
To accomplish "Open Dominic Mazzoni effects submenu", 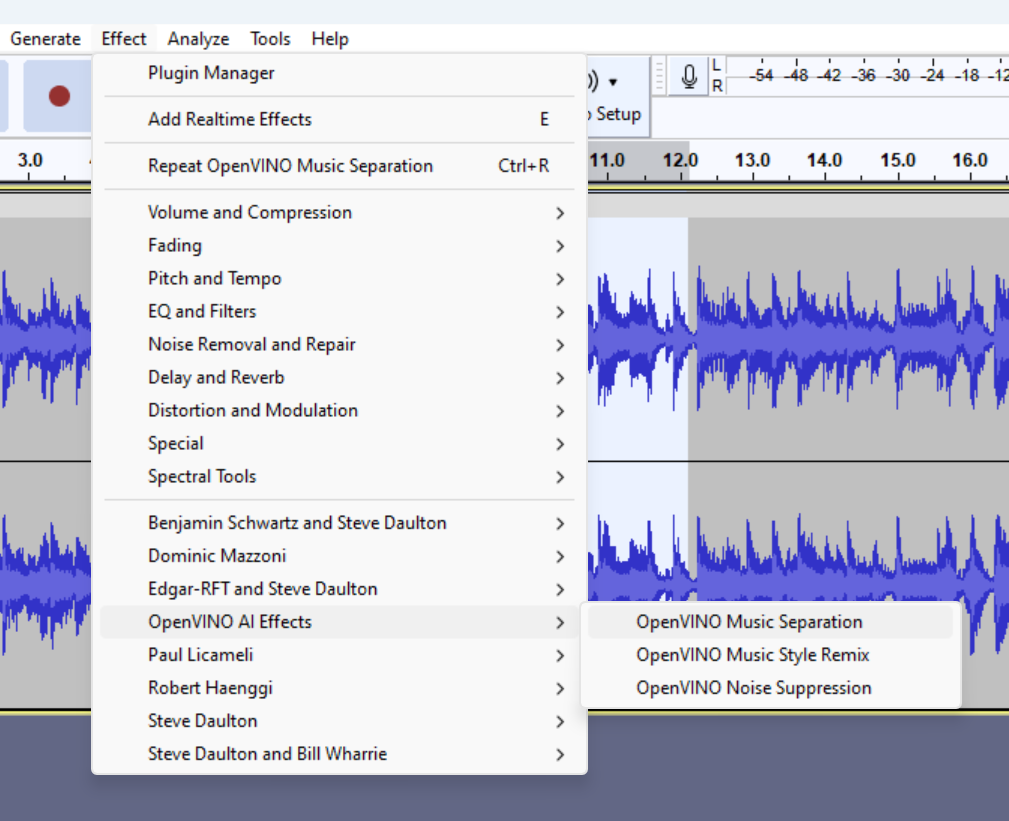I will click(x=339, y=556).
